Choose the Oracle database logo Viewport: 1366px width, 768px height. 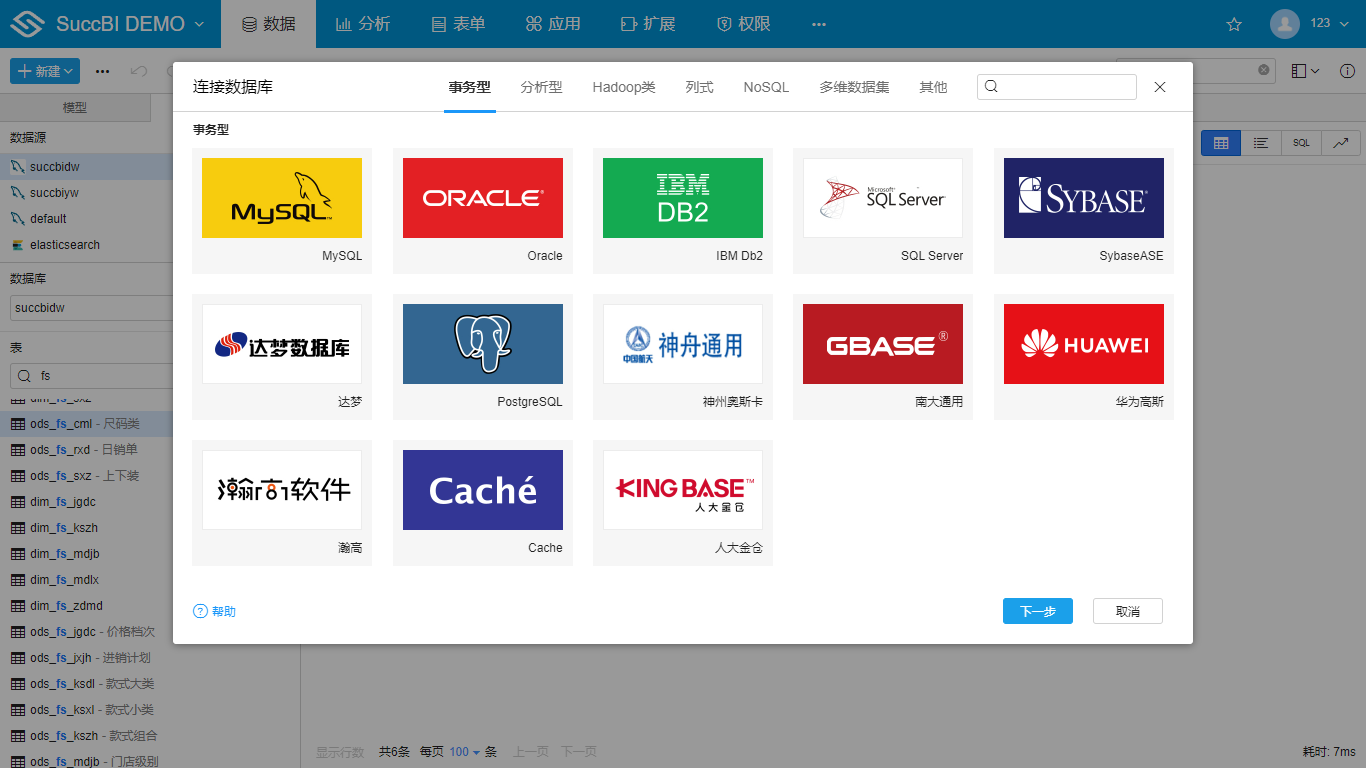click(482, 199)
